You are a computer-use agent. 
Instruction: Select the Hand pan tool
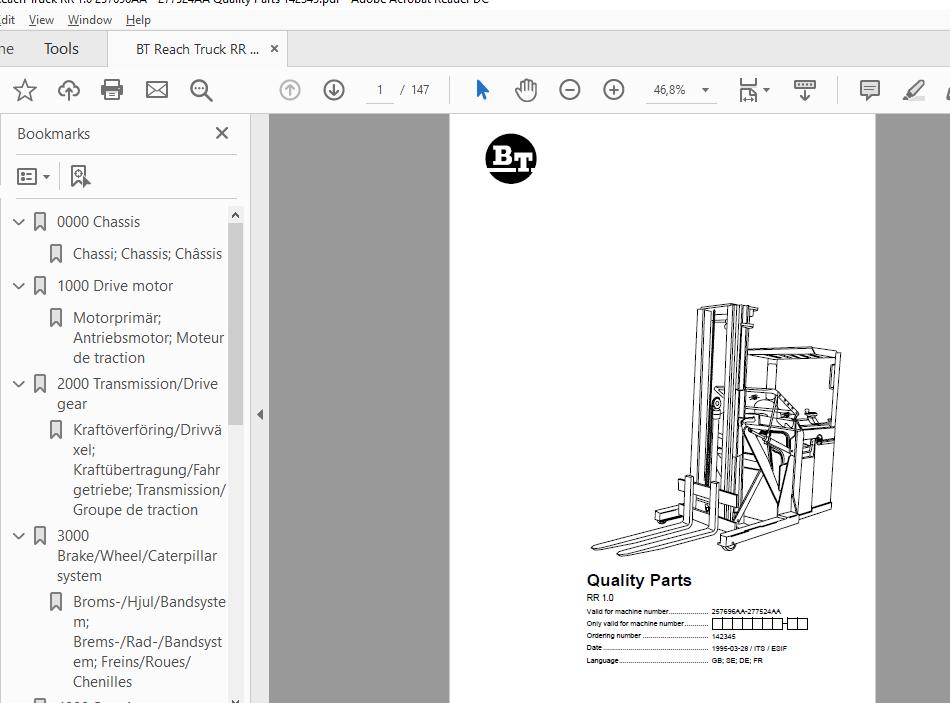[526, 90]
